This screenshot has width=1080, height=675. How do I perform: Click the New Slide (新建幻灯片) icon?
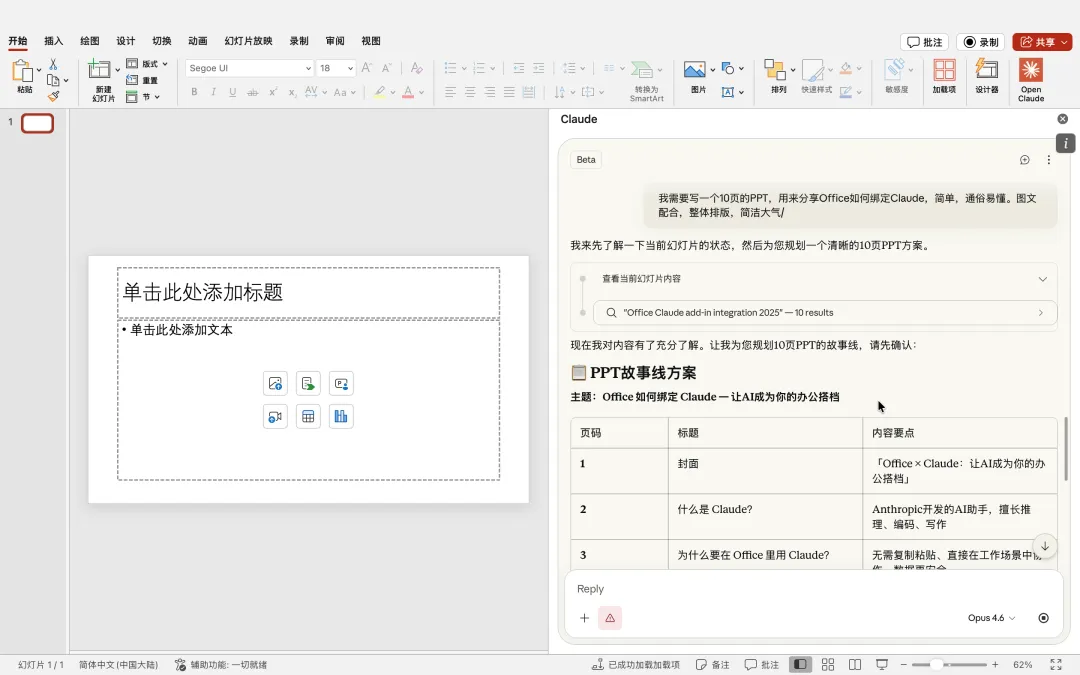[x=100, y=70]
